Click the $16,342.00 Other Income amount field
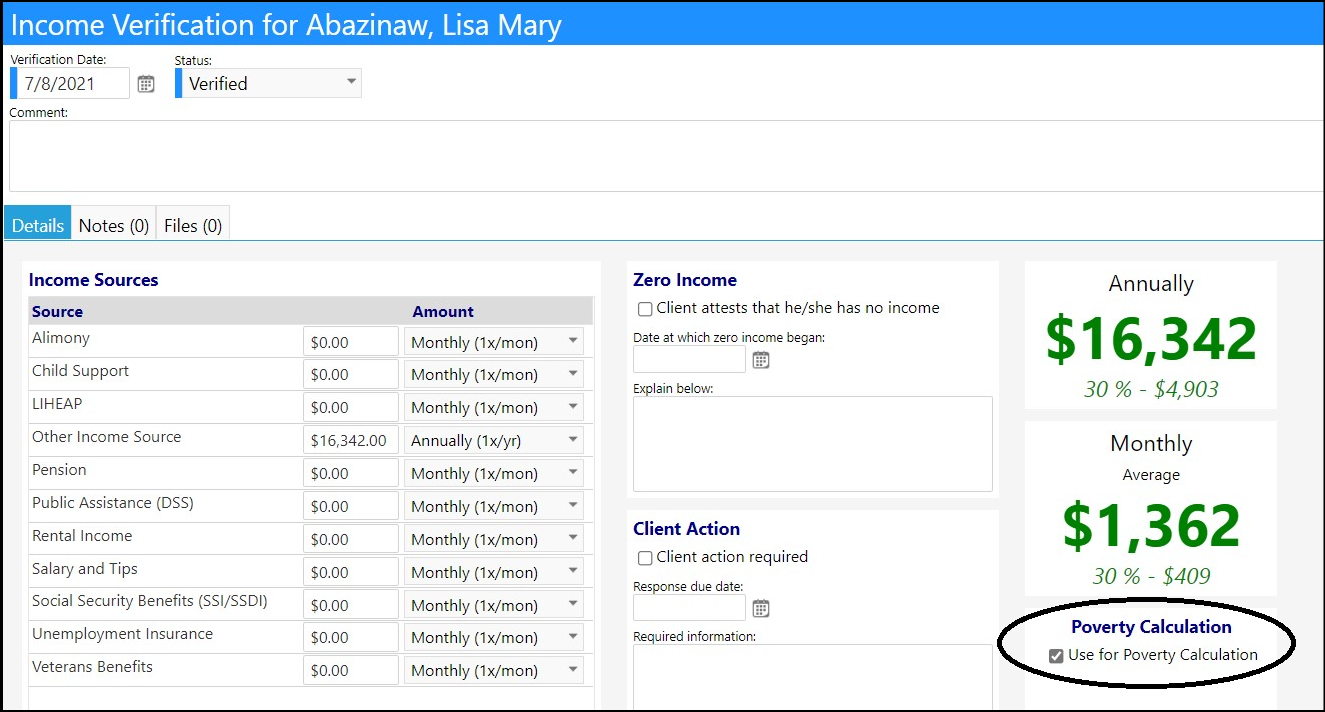 351,440
